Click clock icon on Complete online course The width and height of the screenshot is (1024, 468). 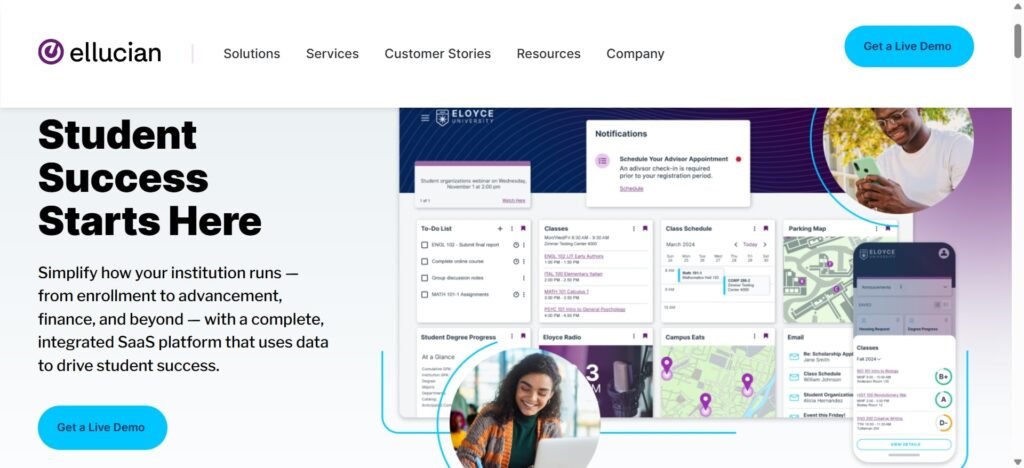tap(516, 261)
